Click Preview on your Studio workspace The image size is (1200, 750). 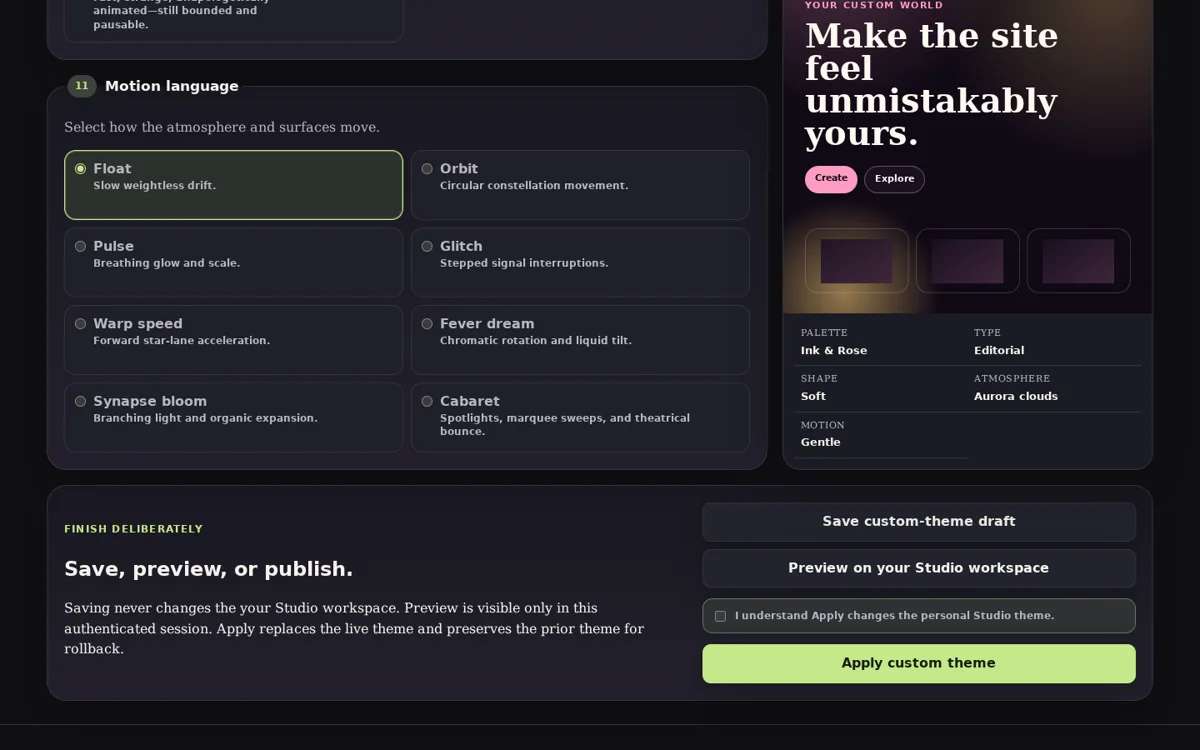tap(919, 568)
